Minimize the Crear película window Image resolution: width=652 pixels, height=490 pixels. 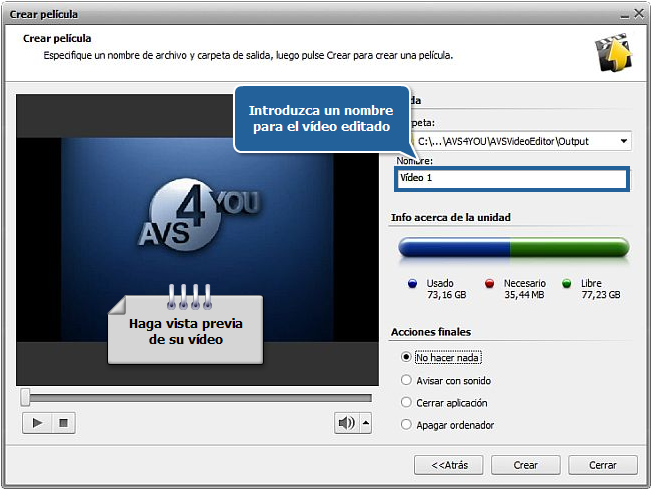tap(625, 15)
